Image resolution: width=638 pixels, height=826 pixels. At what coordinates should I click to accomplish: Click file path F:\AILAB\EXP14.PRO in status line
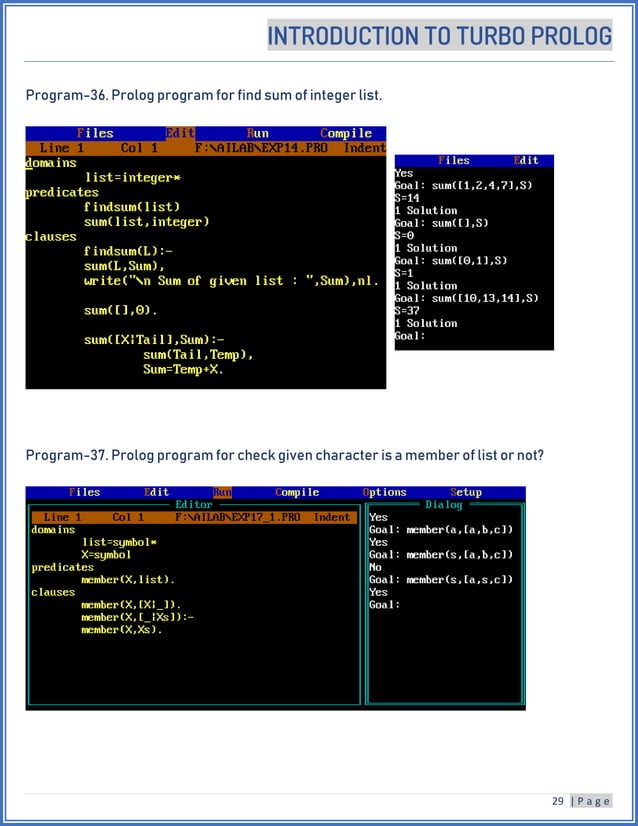261,148
